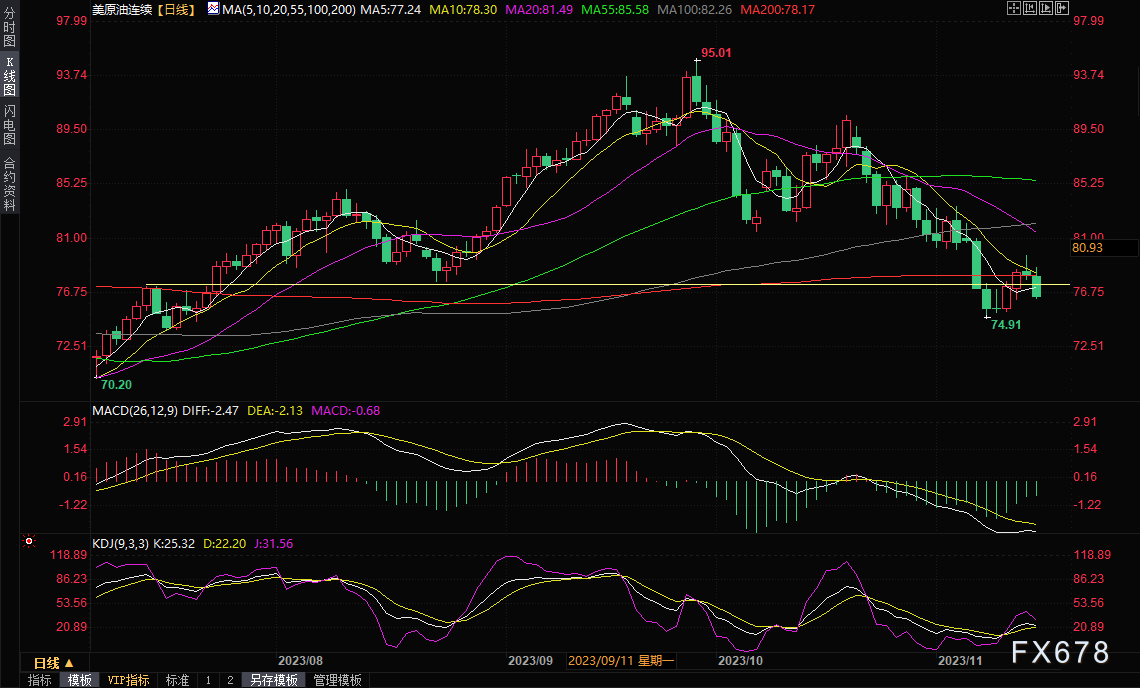
Task: Select the 指标 bottom tab
Action: coord(40,680)
